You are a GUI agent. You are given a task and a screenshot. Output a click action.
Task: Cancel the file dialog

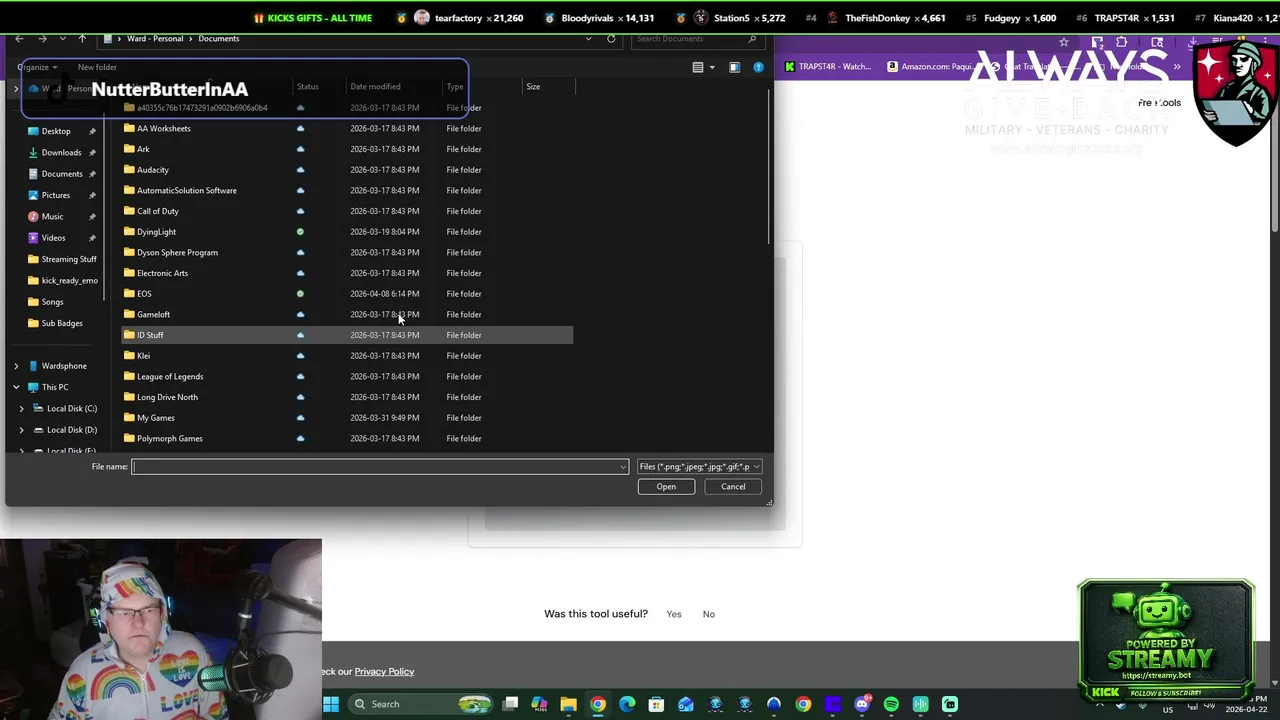[733, 487]
